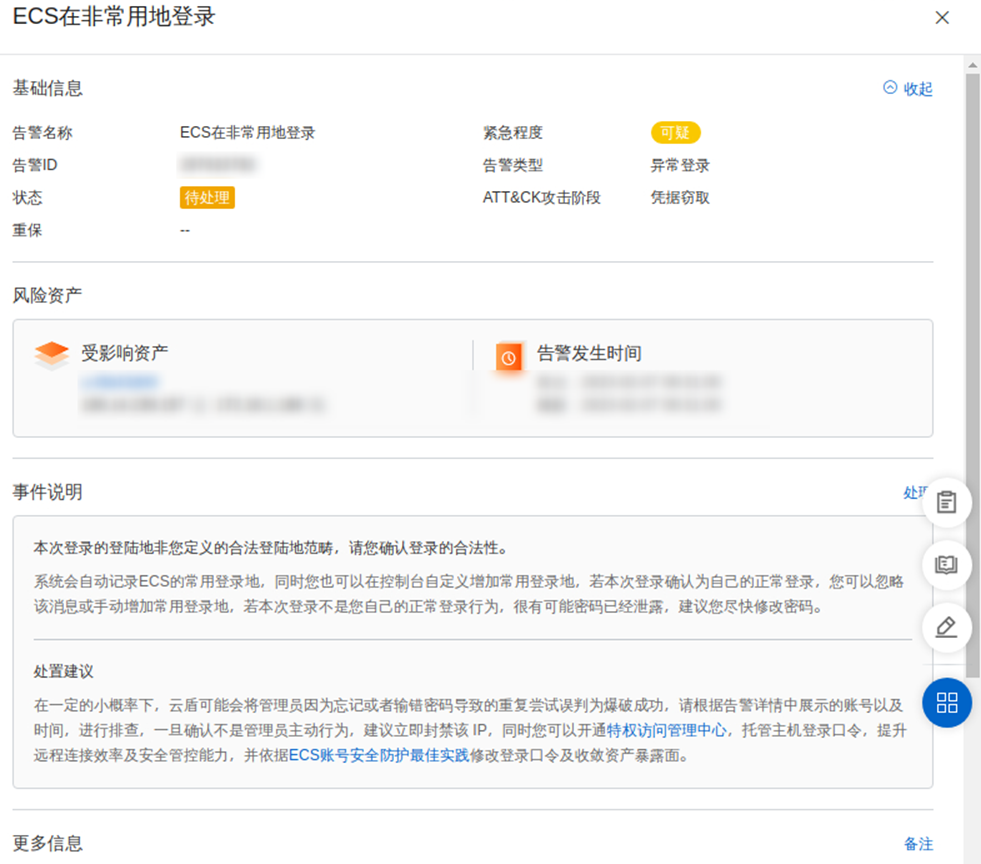981x864 pixels.
Task: Click the clipboard floating icon
Action: pos(946,502)
